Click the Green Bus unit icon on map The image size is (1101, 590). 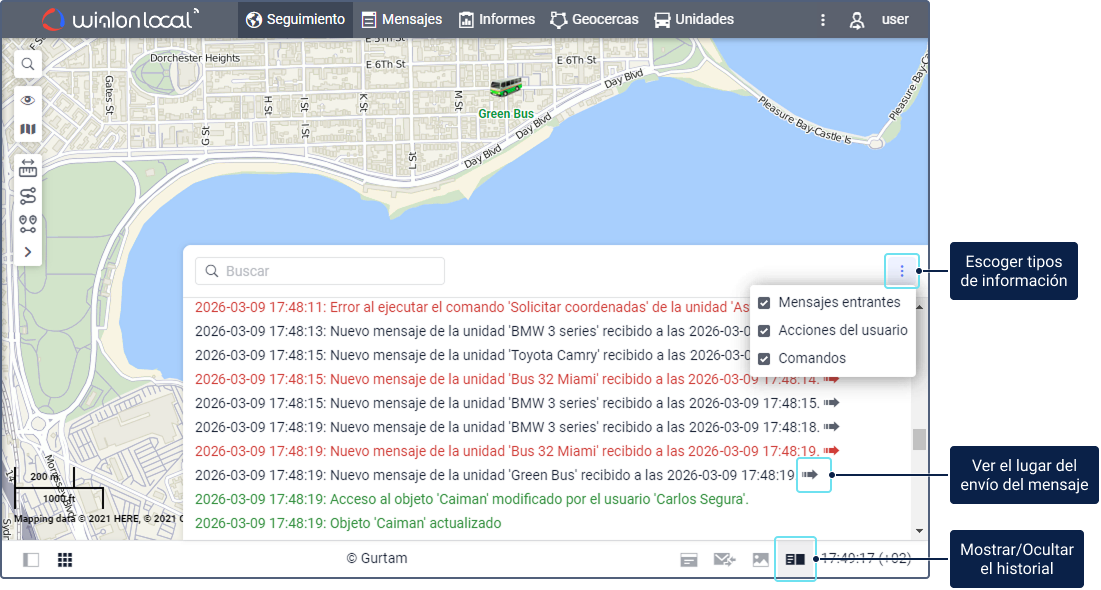(x=508, y=88)
